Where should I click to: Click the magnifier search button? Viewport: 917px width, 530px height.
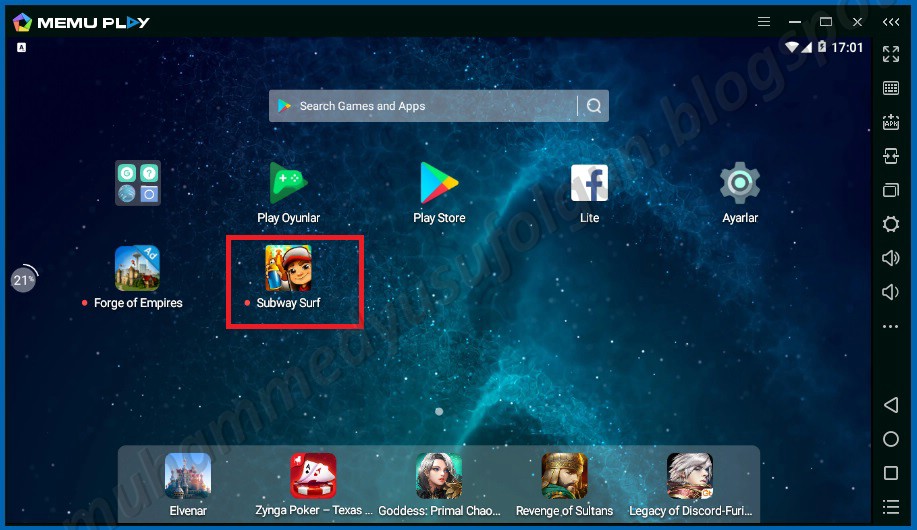594,106
